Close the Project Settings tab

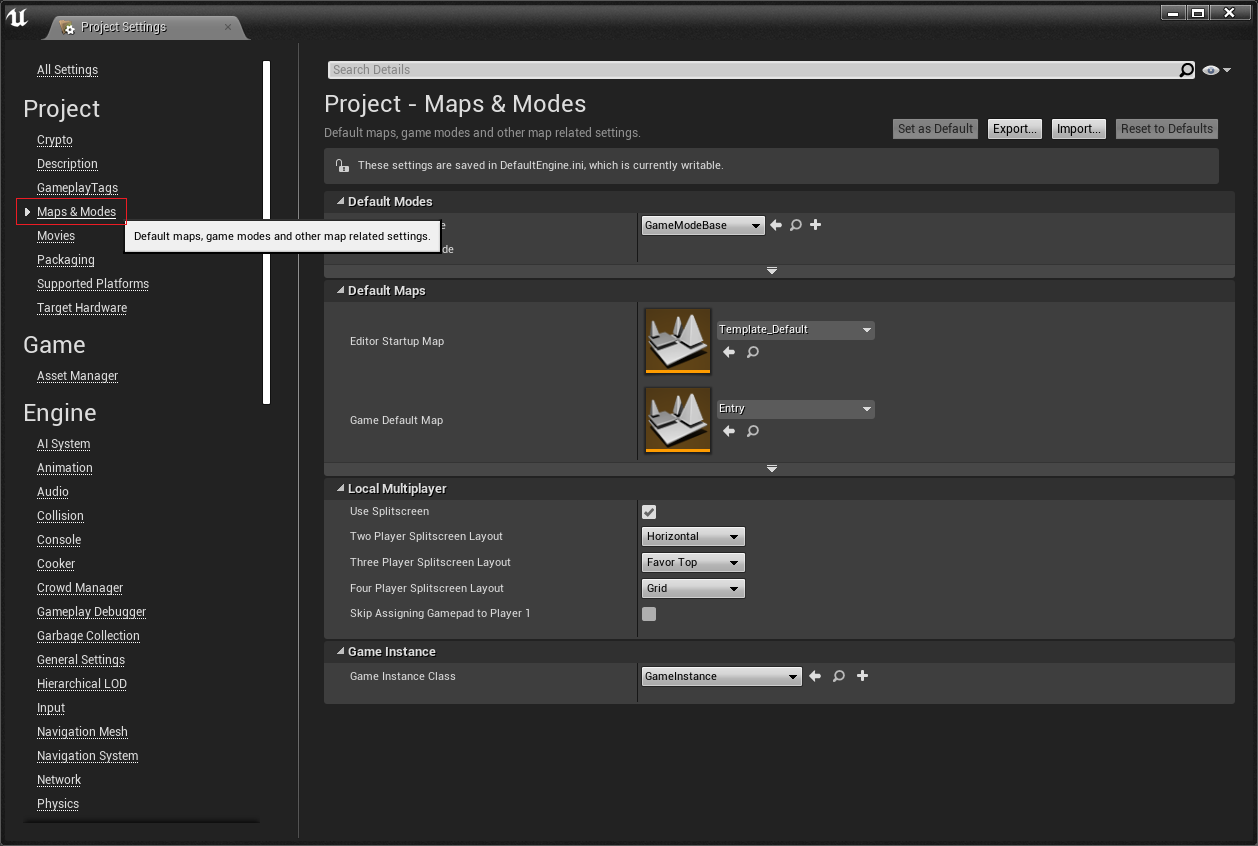point(228,27)
